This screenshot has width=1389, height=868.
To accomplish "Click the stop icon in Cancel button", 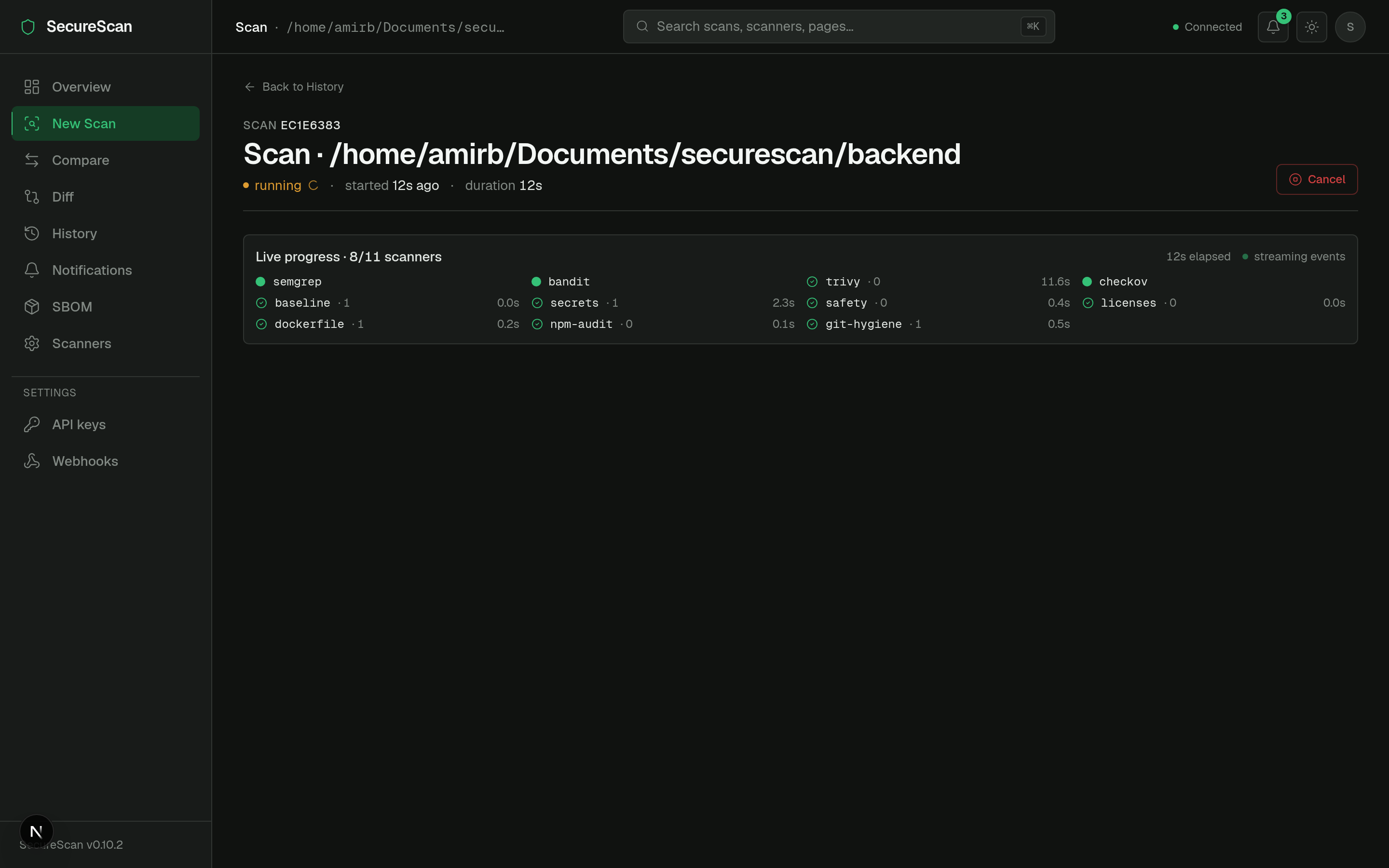I will (1295, 180).
